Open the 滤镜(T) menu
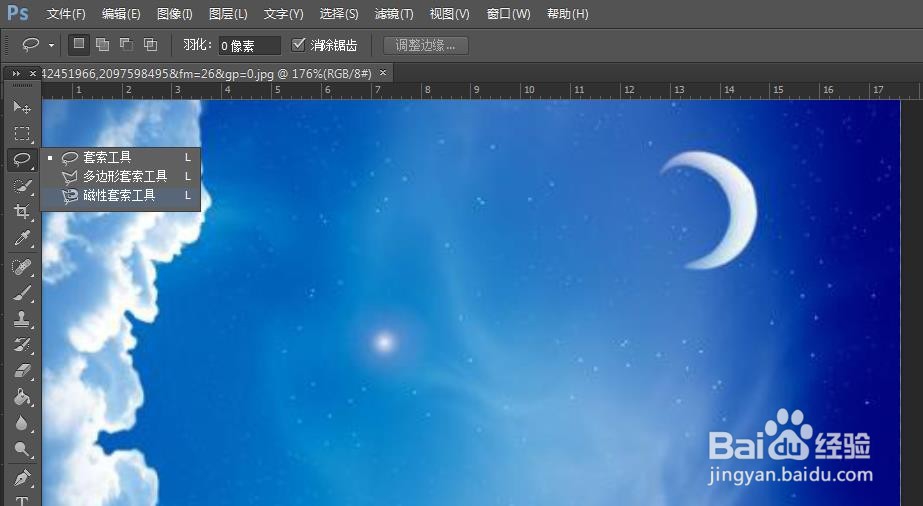The width and height of the screenshot is (923, 506). point(394,14)
